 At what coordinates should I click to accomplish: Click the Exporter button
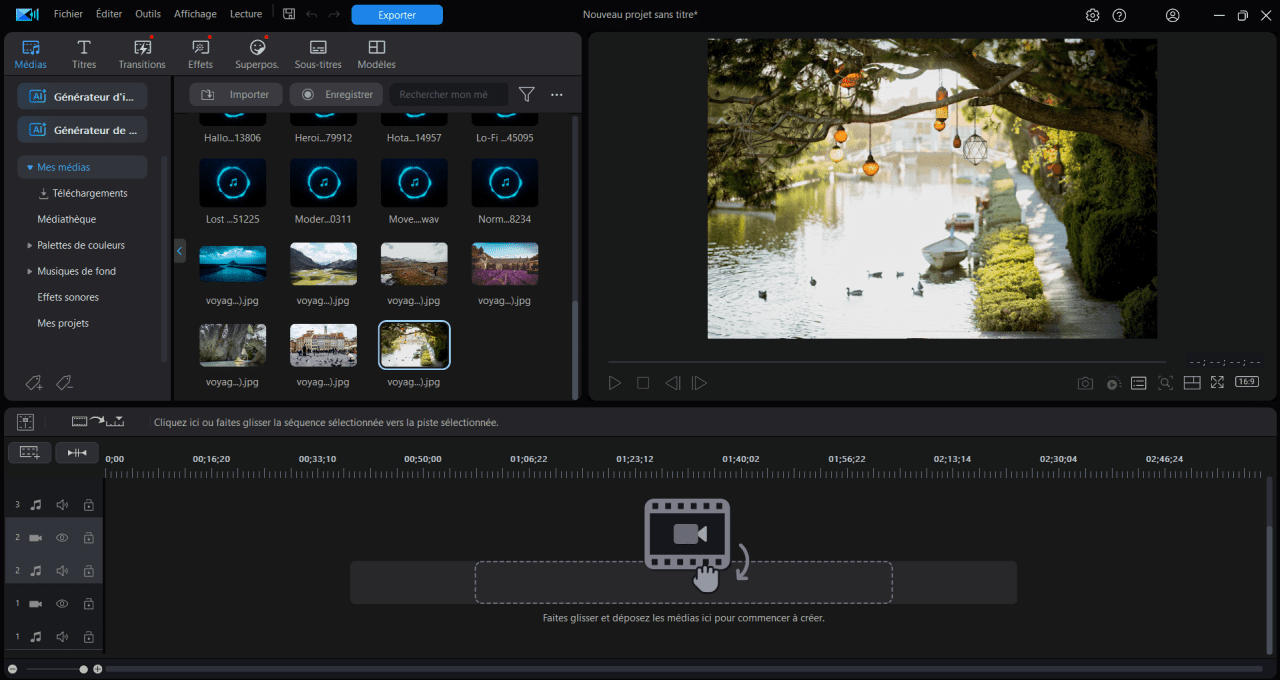point(397,15)
